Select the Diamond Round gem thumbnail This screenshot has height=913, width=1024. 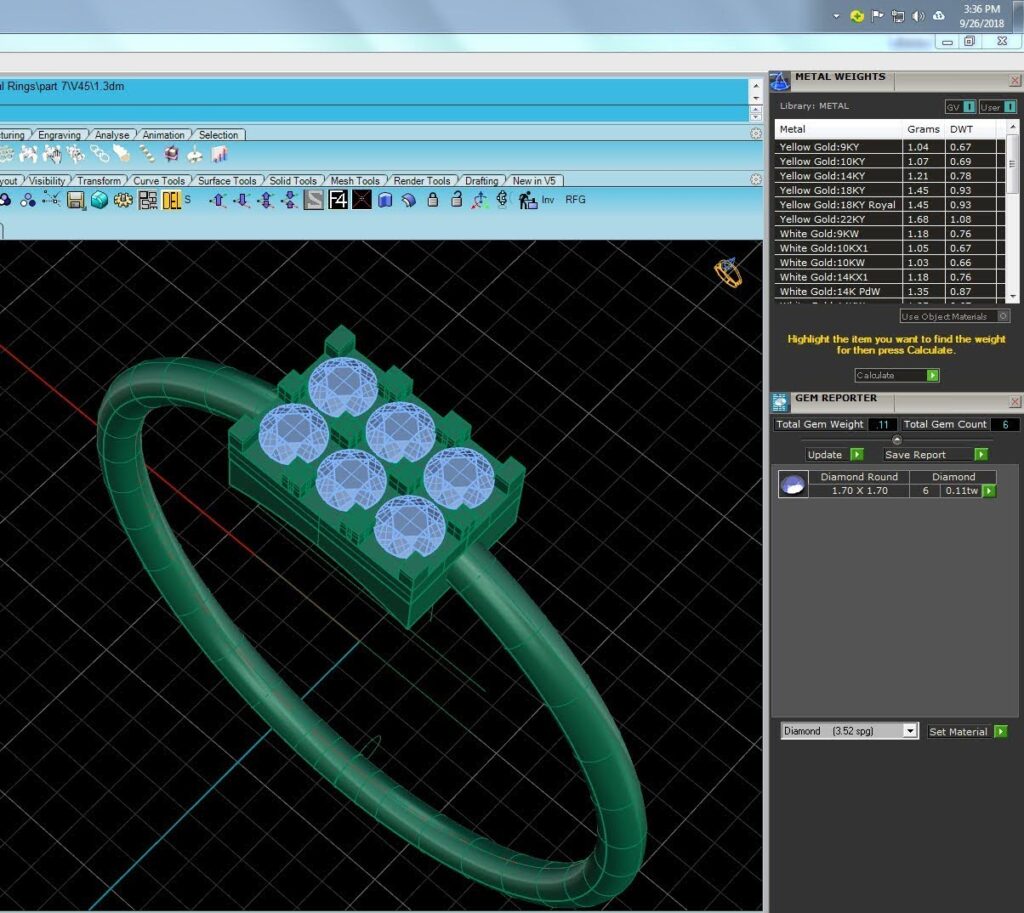793,485
